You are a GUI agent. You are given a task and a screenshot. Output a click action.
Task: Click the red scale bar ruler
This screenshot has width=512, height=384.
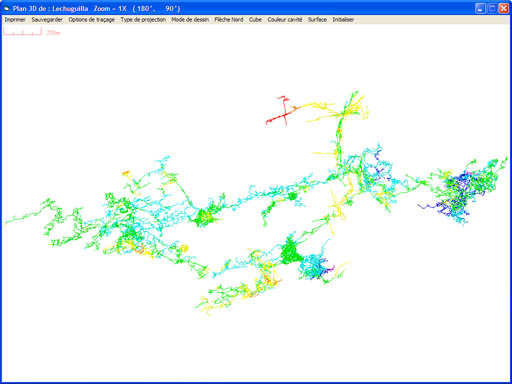tap(23, 32)
